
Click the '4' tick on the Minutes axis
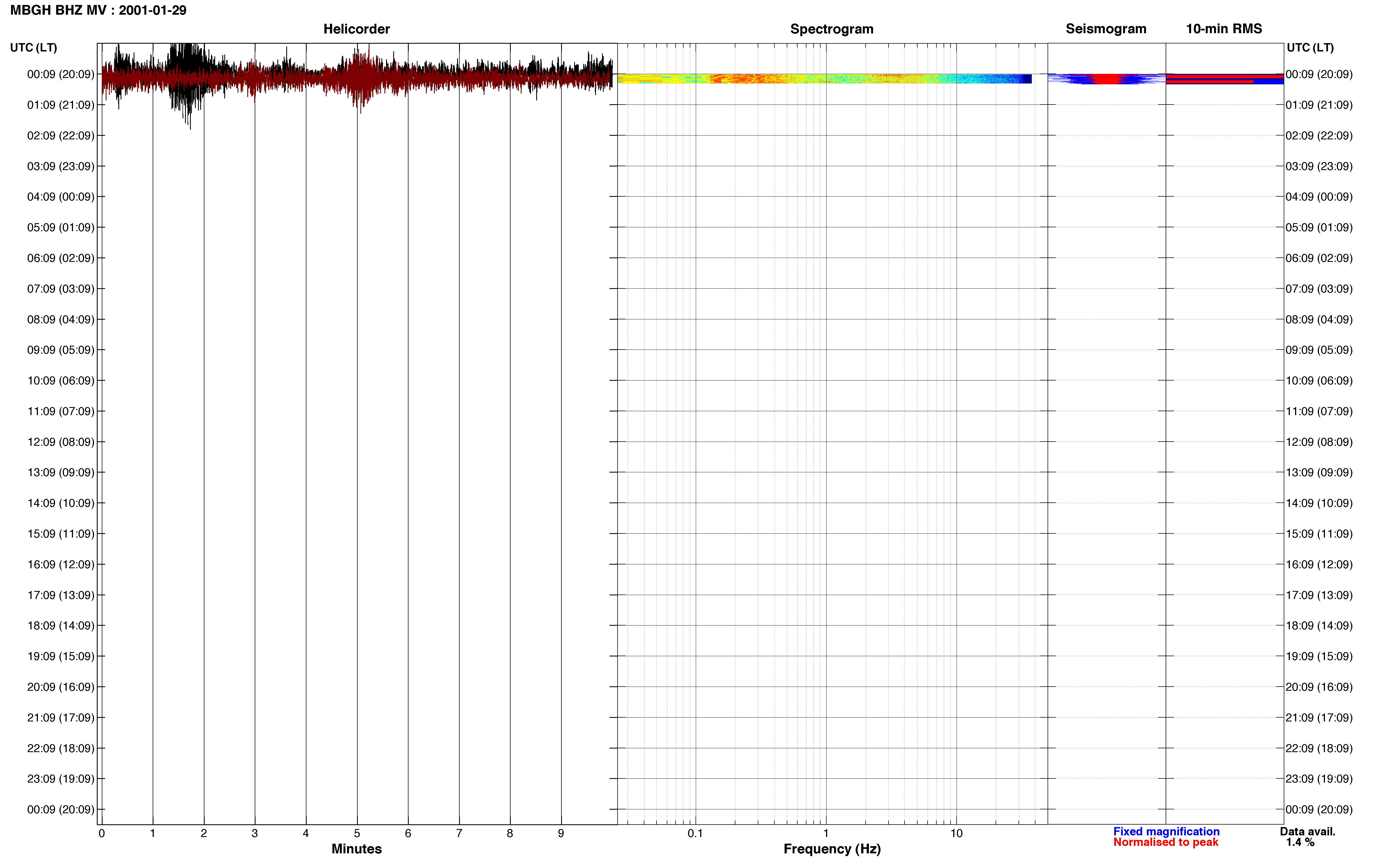(306, 833)
